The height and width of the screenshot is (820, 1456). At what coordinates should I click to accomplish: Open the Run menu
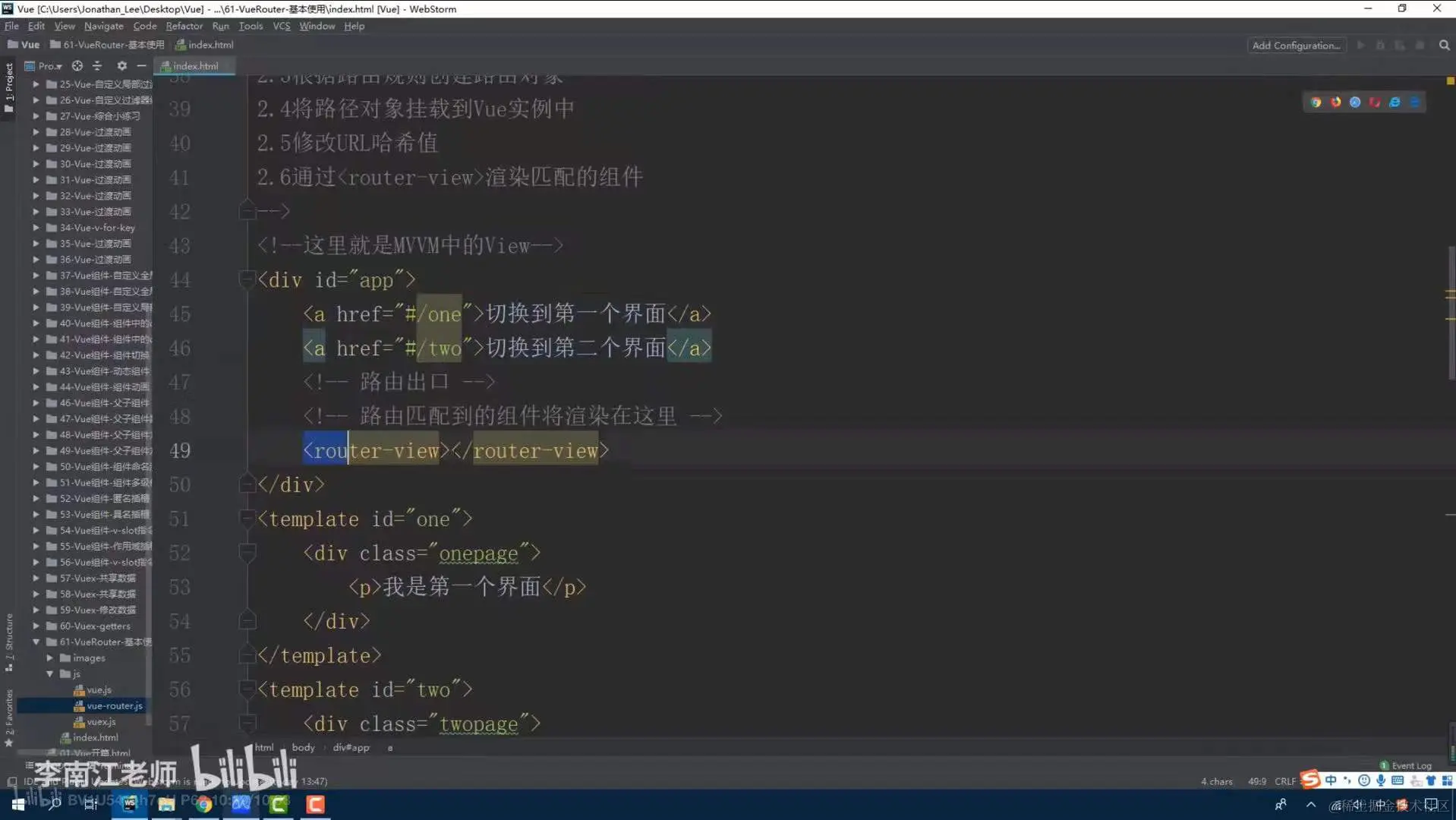(x=220, y=26)
